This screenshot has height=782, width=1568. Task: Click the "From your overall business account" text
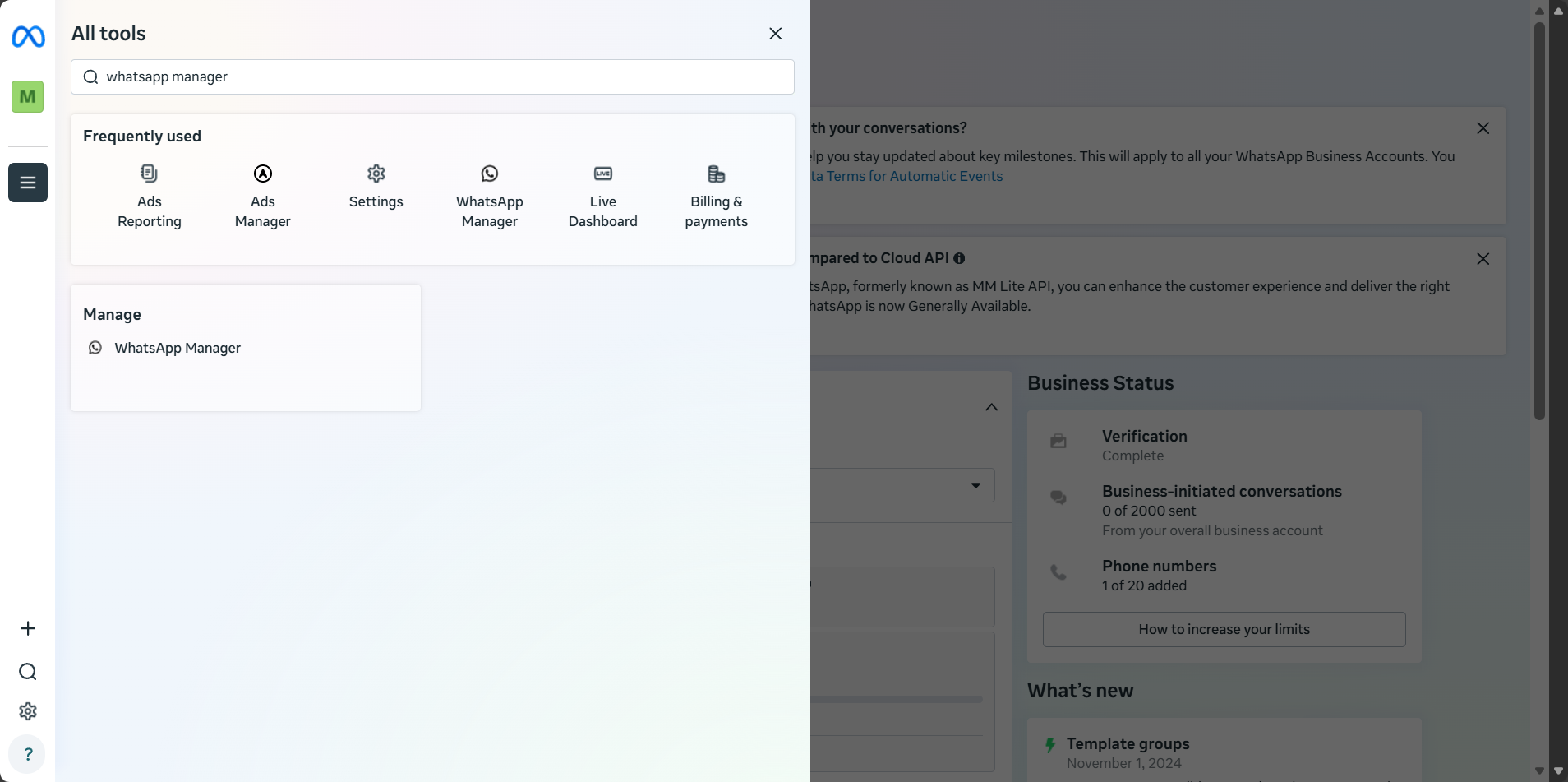click(1213, 531)
